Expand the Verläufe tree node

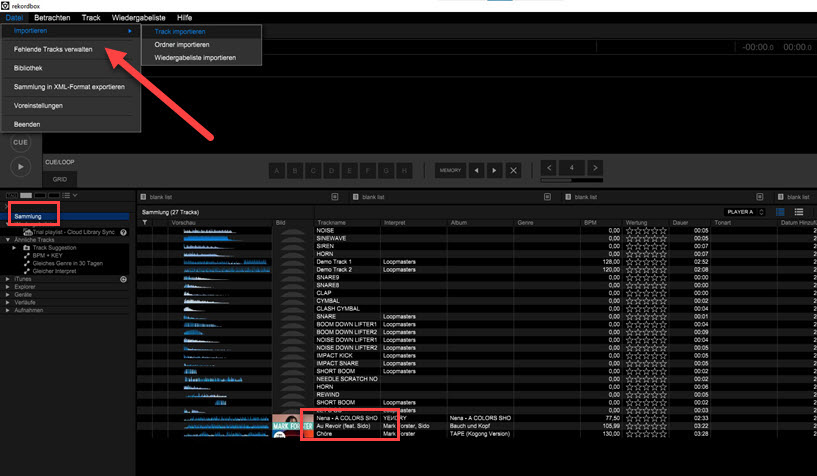(8, 303)
